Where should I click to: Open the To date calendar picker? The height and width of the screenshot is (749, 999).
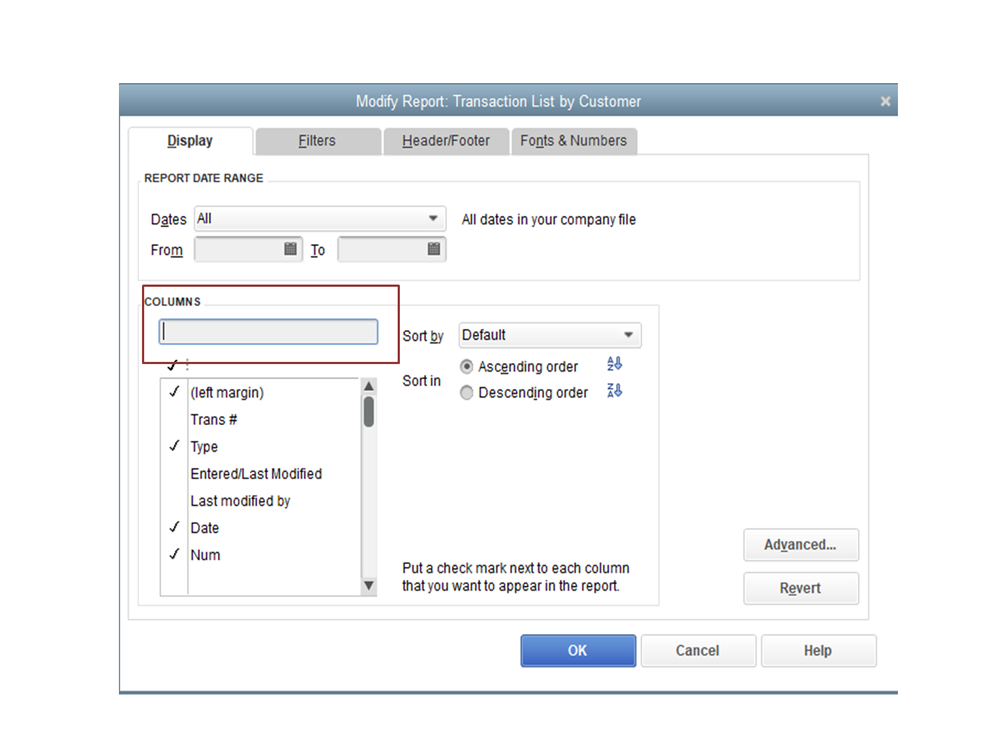[434, 249]
